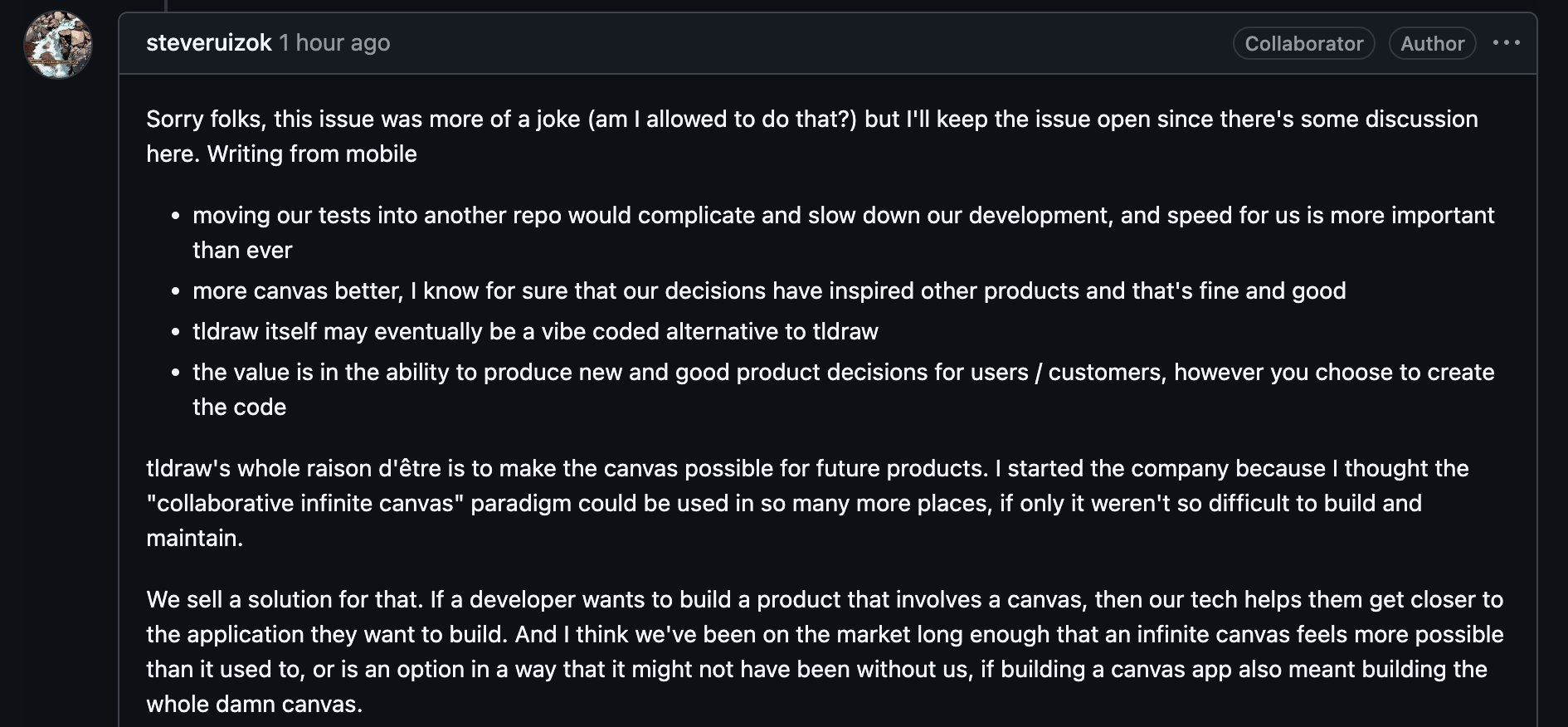Open the comment options three-dot menu
This screenshot has height=727, width=1568.
pos(1506,43)
